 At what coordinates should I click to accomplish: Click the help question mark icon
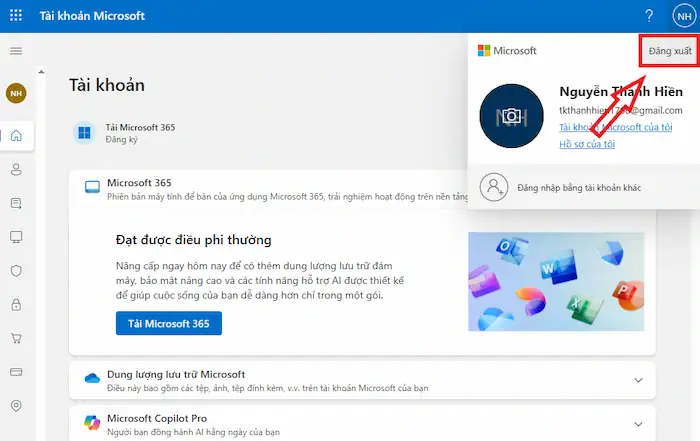click(x=649, y=16)
